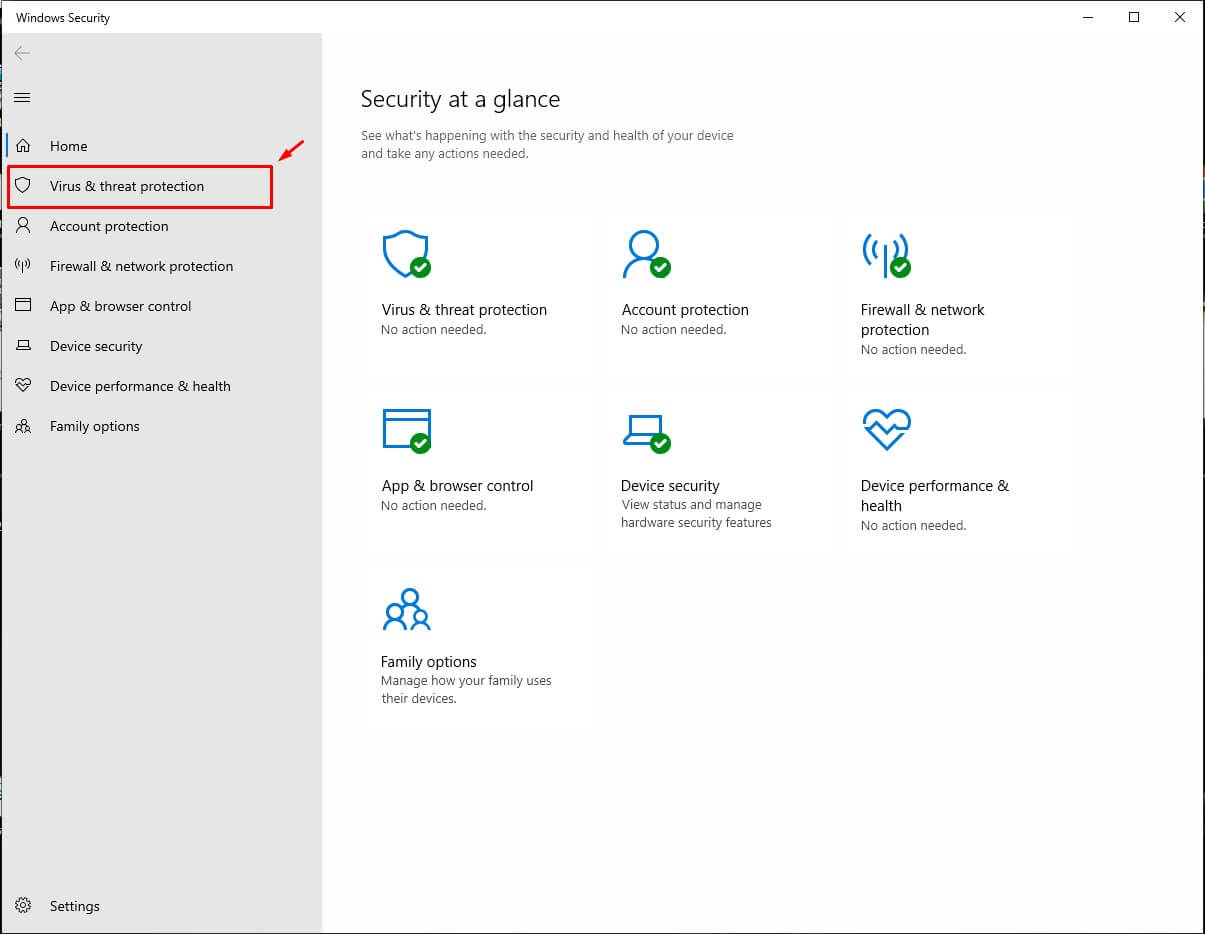Click the Device security laptop icon tile
Image resolution: width=1205 pixels, height=934 pixels.
[x=645, y=430]
